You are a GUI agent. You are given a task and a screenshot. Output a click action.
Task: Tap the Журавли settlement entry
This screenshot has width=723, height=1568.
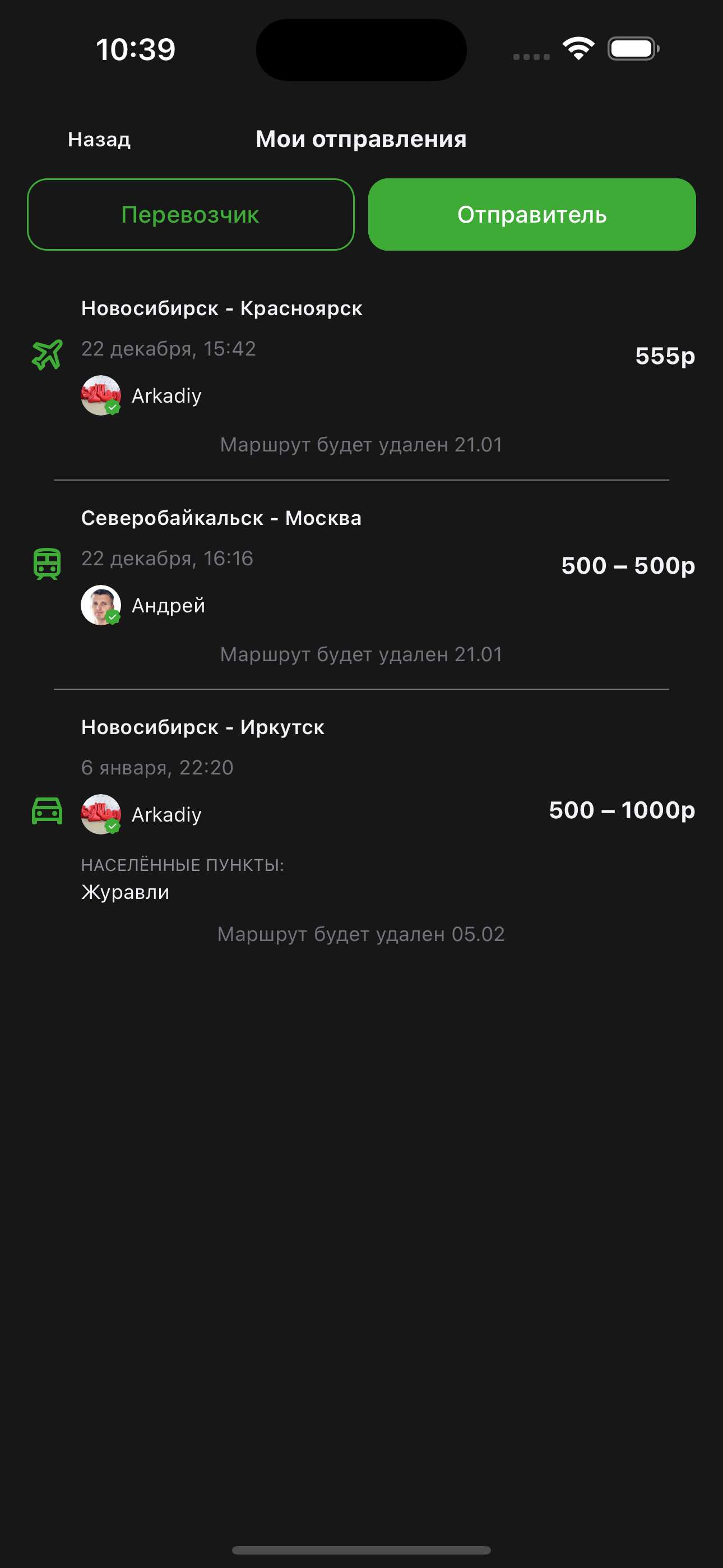[126, 892]
